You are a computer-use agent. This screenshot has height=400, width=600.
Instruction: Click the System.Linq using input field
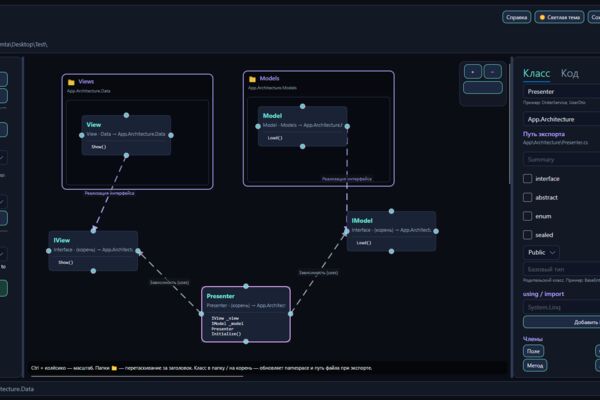pyautogui.click(x=561, y=307)
